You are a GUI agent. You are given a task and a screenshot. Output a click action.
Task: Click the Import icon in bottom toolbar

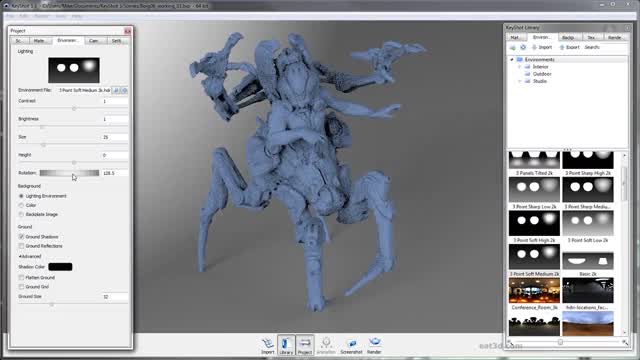(x=268, y=345)
